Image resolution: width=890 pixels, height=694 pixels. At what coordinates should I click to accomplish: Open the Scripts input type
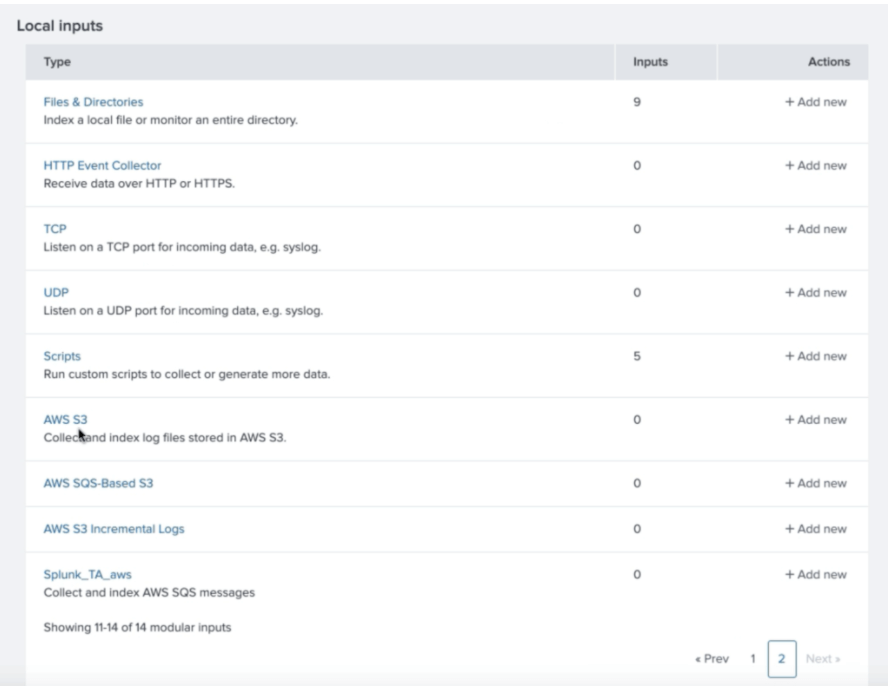click(x=62, y=356)
